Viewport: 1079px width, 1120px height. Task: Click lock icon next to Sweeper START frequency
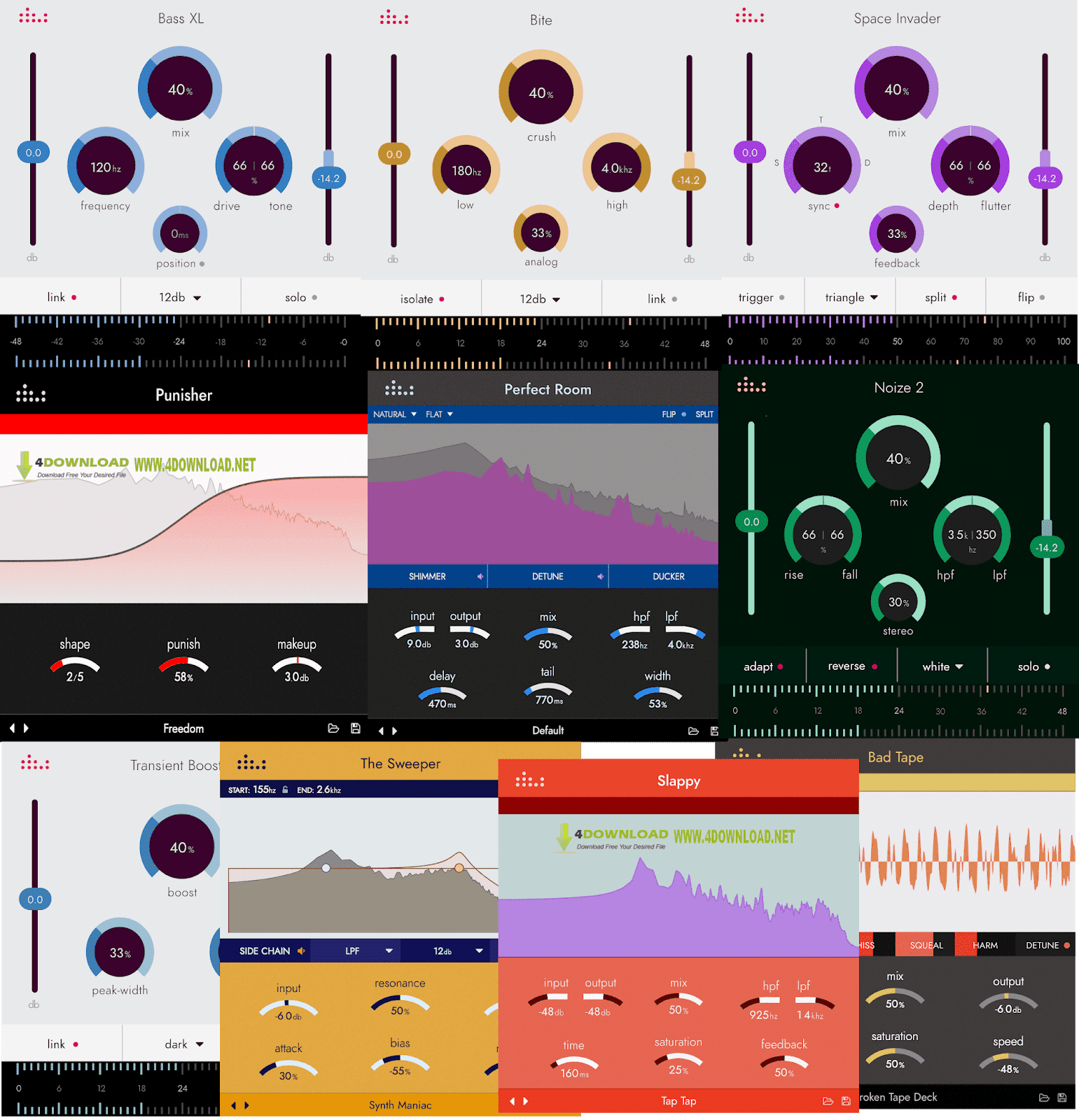pos(285,790)
